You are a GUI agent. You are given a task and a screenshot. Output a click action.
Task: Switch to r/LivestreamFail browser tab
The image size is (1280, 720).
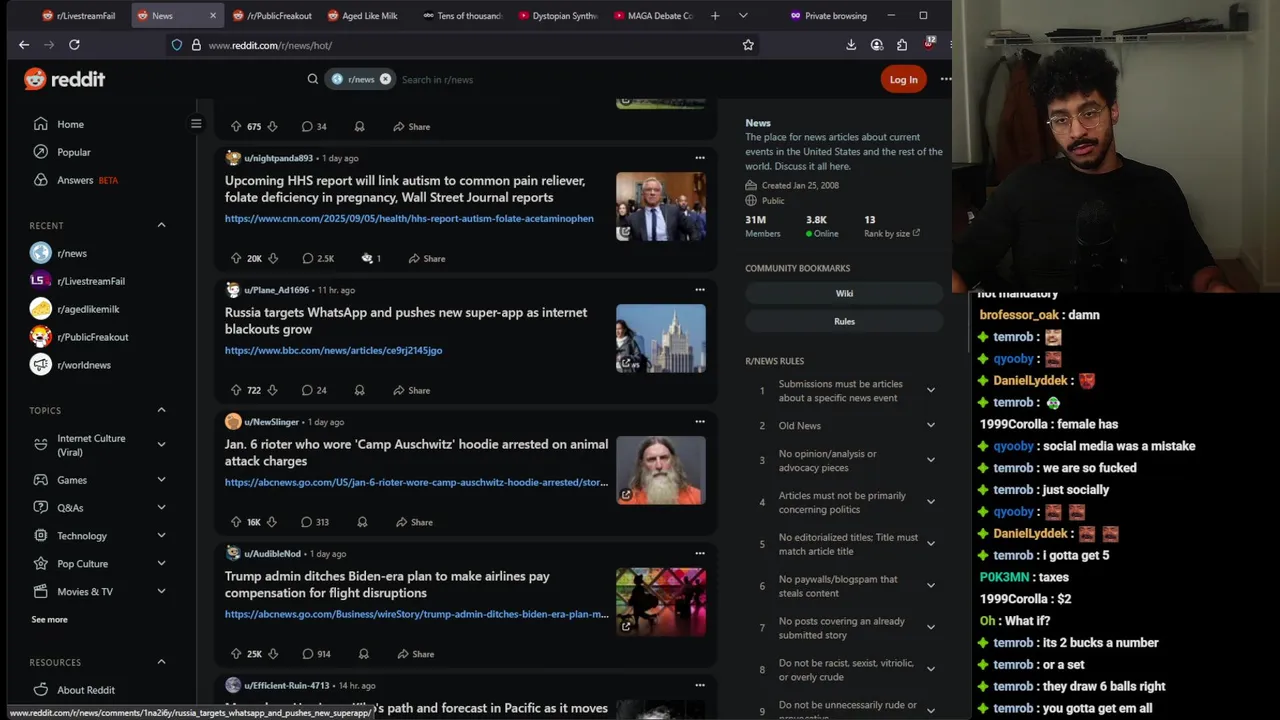pyautogui.click(x=82, y=16)
